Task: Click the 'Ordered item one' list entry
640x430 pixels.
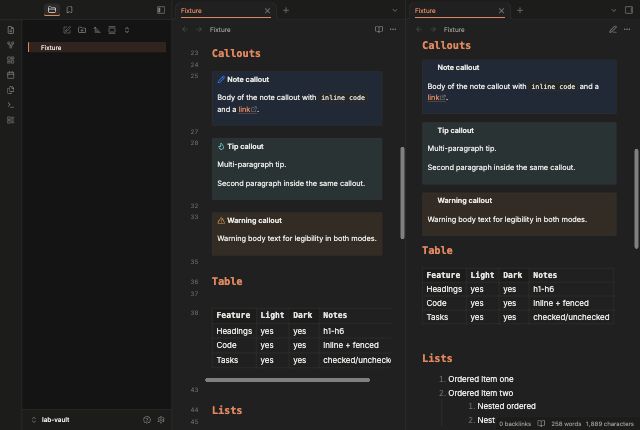Action: 480,379
